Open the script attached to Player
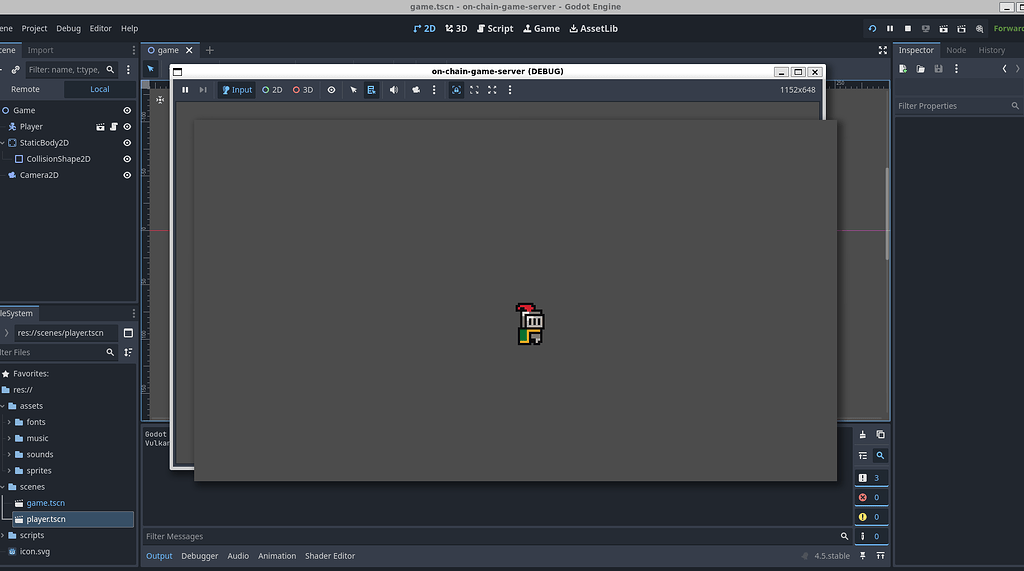Screen dimensions: 1024x571 click(114, 127)
